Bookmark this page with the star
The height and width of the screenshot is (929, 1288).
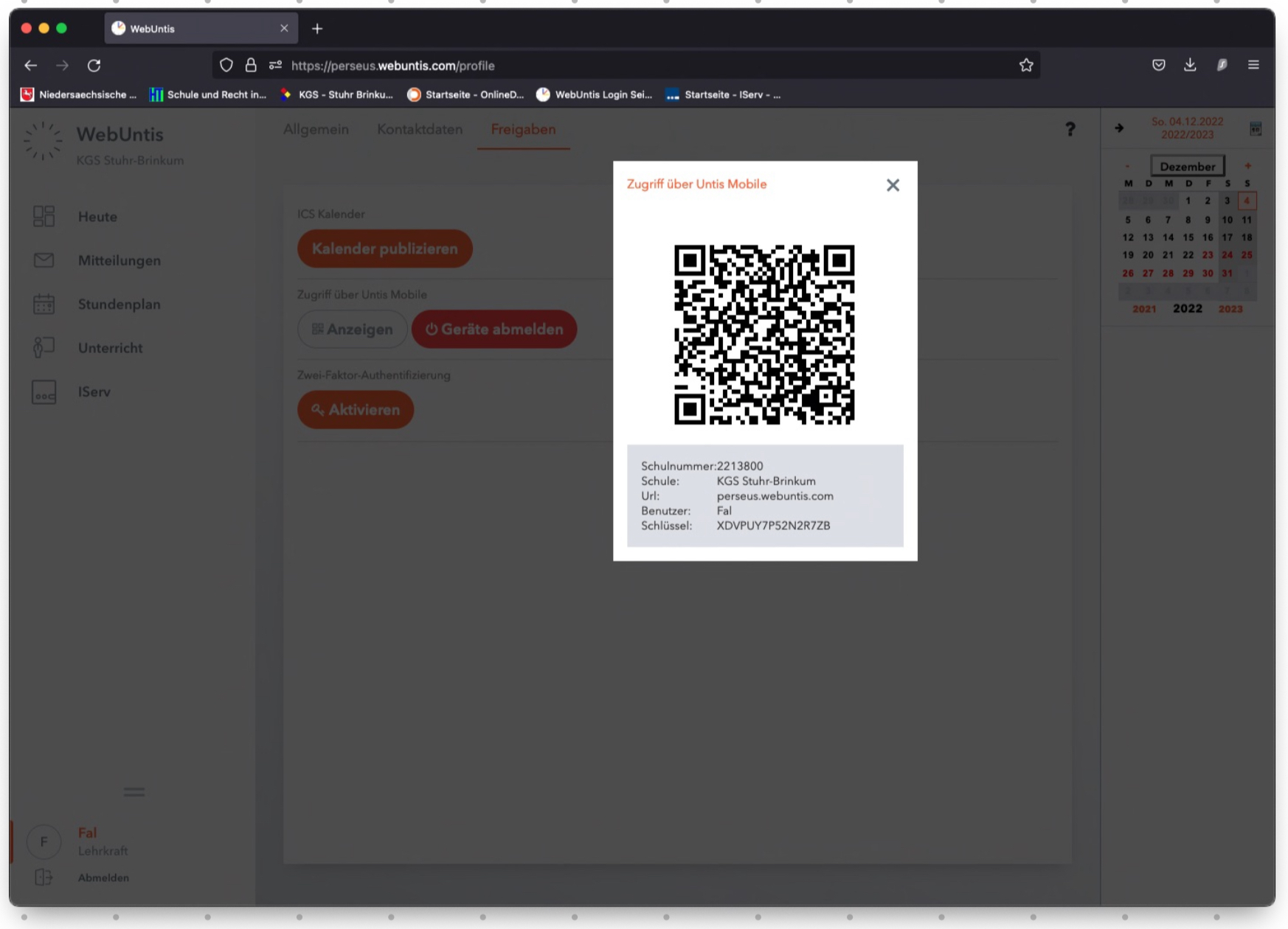click(x=1026, y=66)
